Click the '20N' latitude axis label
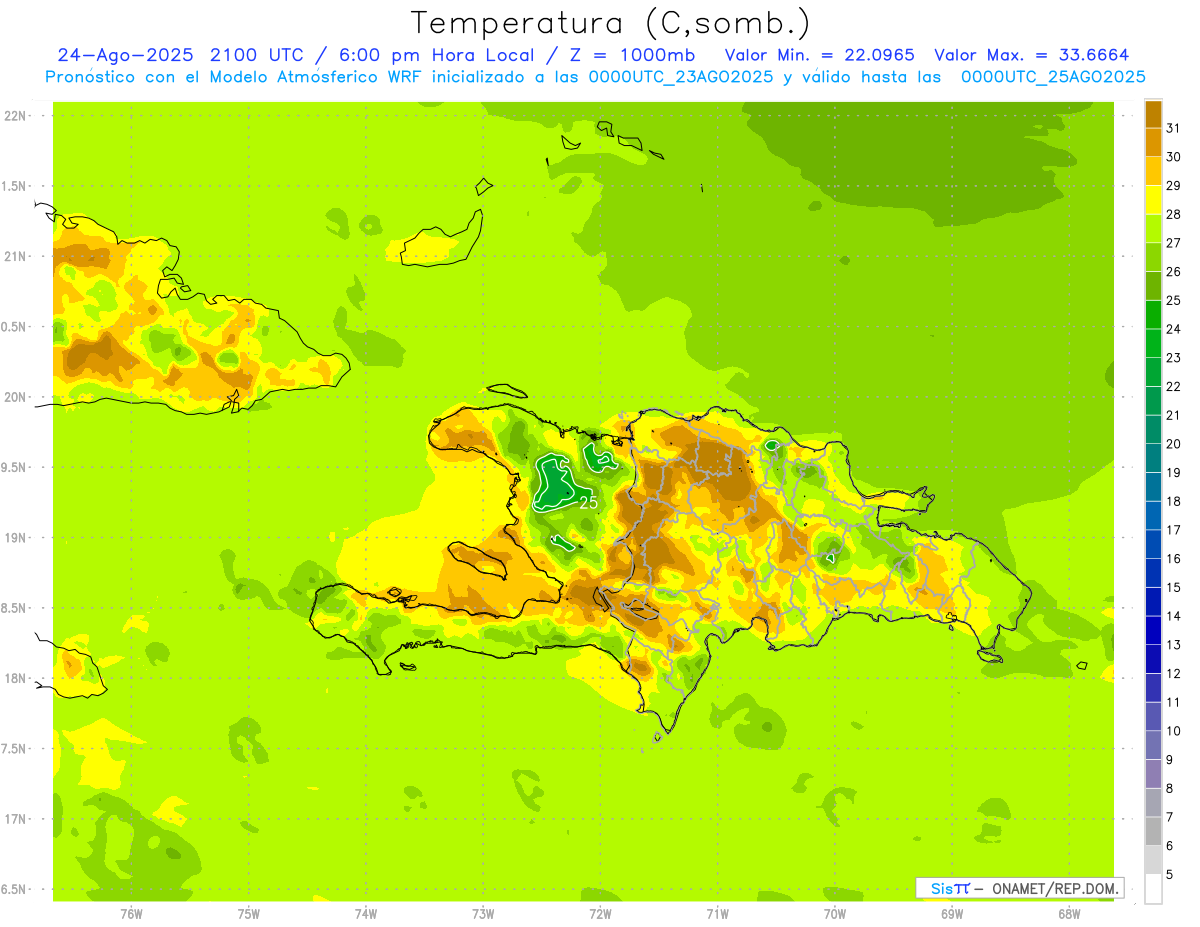The height and width of the screenshot is (927, 1200). pos(15,397)
